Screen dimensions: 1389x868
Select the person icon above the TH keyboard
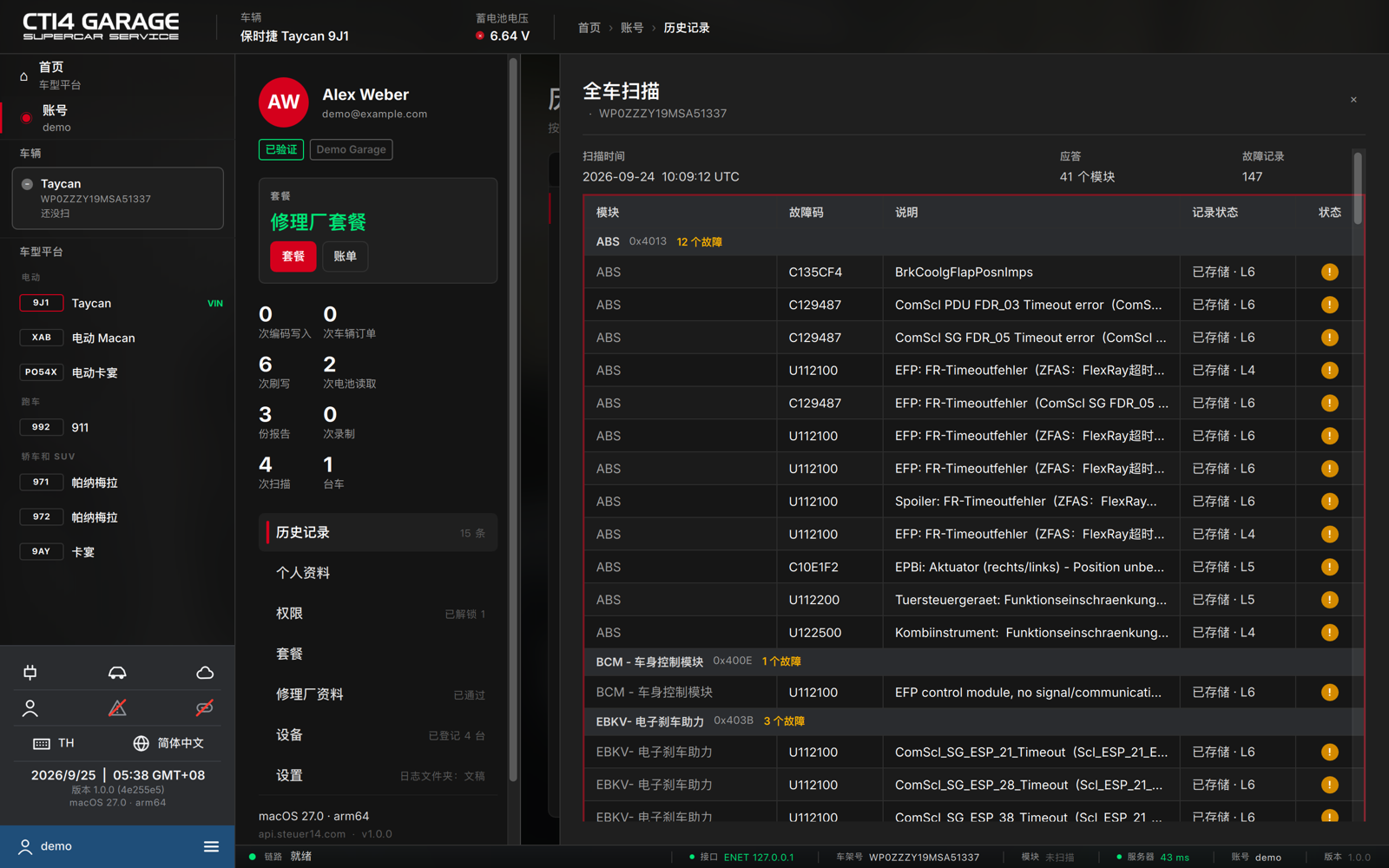(30, 708)
